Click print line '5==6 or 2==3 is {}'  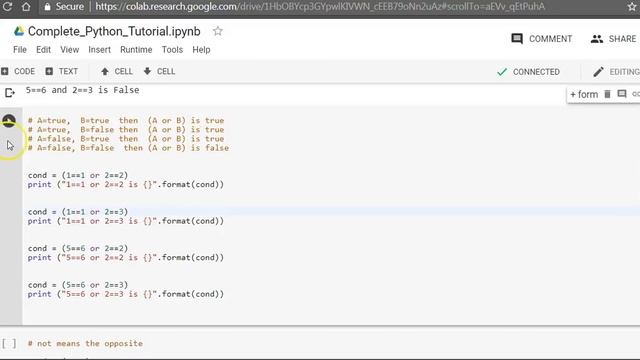pos(126,294)
